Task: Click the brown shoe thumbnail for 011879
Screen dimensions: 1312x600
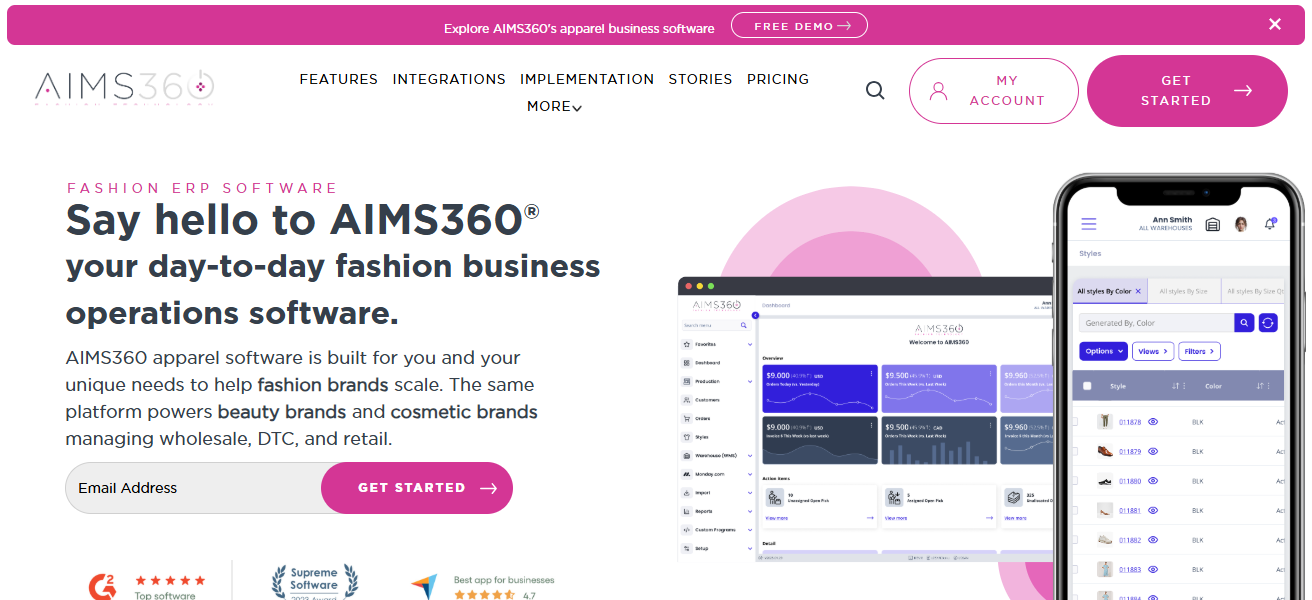Action: [1105, 451]
